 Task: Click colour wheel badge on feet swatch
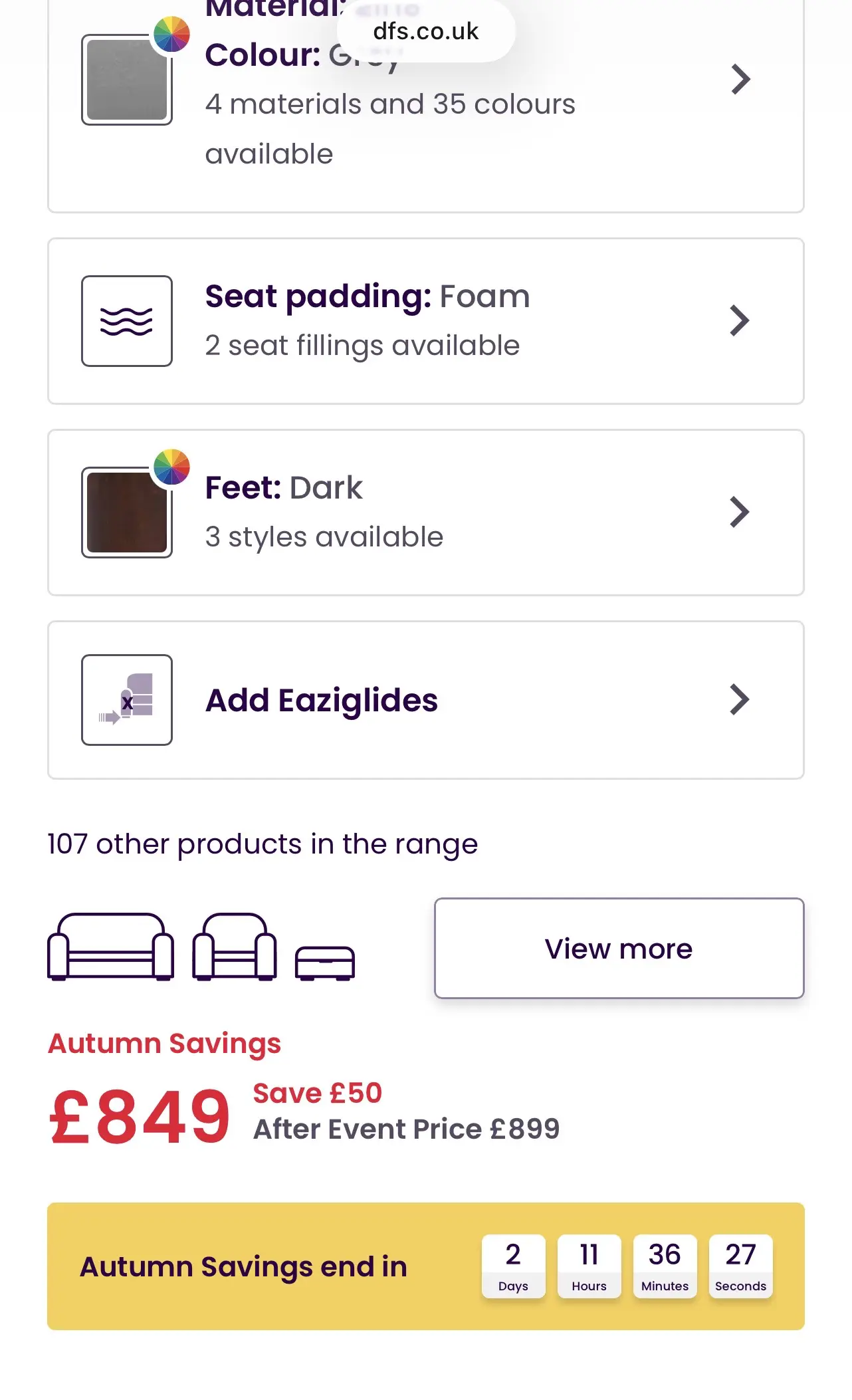coord(171,467)
